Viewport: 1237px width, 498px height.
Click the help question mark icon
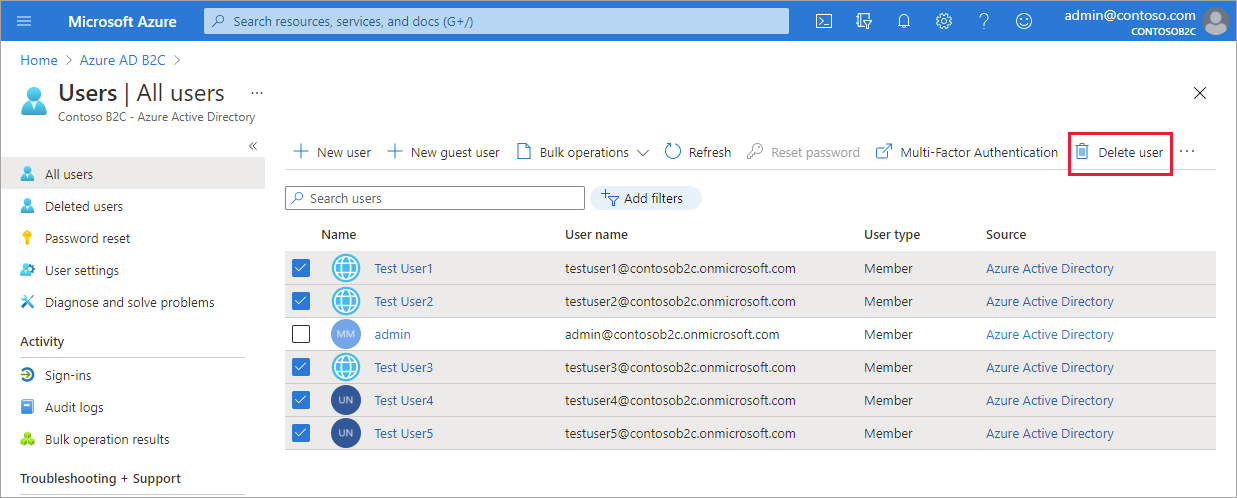tap(984, 21)
